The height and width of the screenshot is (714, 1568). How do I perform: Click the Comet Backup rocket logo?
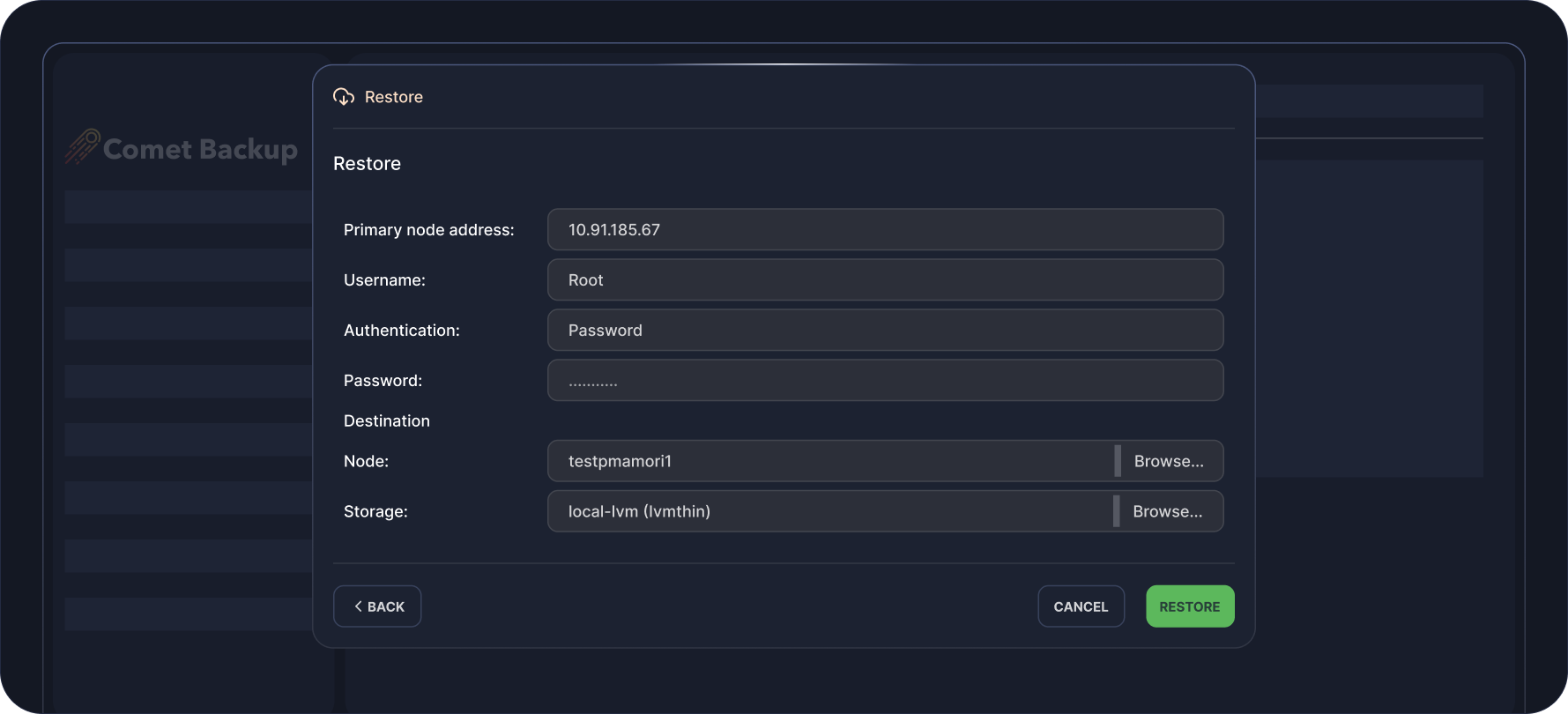pyautogui.click(x=82, y=147)
